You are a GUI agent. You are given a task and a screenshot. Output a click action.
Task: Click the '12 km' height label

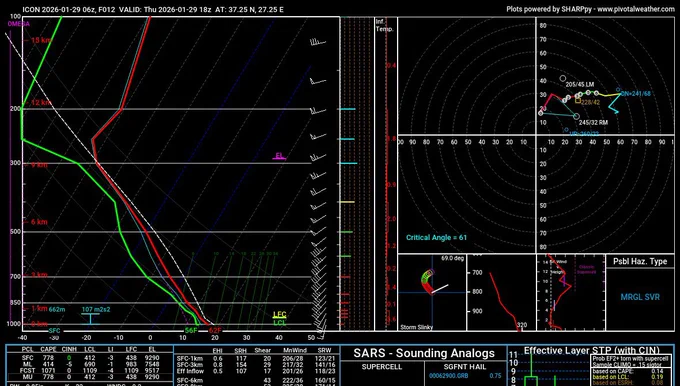tap(40, 103)
